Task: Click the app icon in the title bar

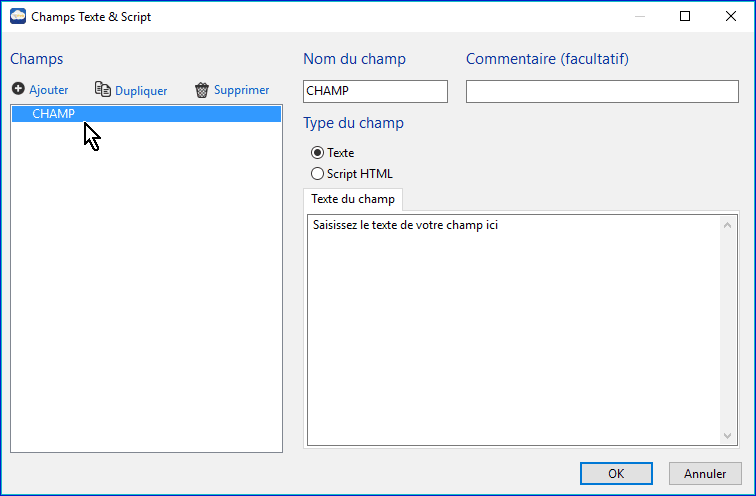Action: 17,17
